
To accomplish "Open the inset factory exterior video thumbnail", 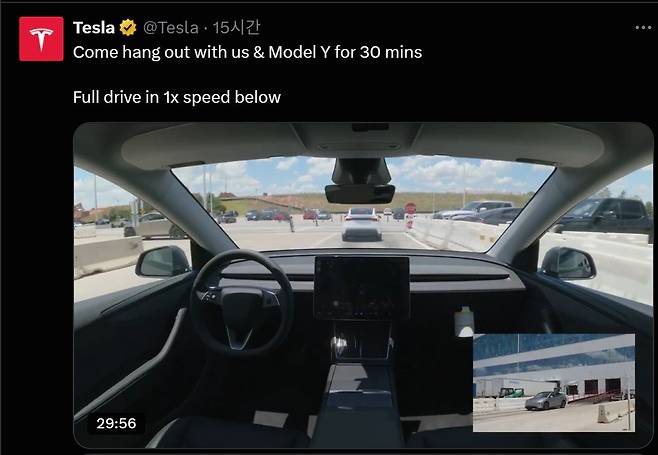I will [554, 382].
